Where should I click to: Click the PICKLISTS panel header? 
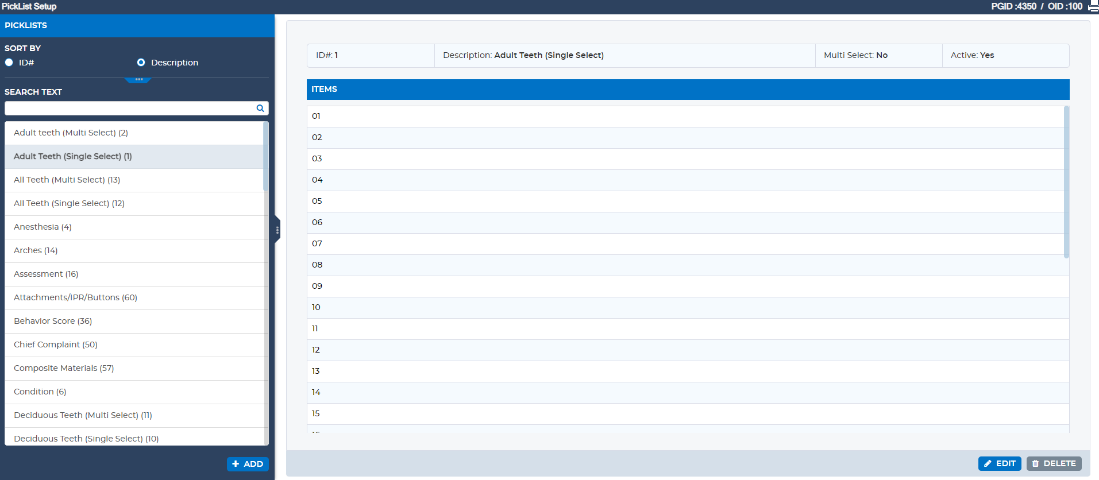coord(137,25)
